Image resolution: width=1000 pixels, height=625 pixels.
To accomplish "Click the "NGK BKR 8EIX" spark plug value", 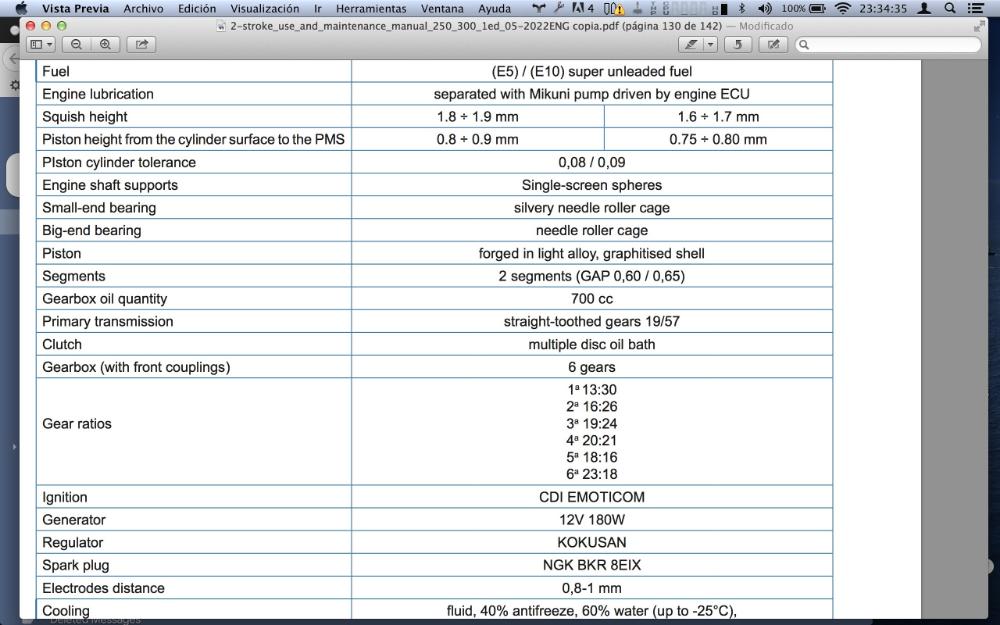I will tap(591, 565).
